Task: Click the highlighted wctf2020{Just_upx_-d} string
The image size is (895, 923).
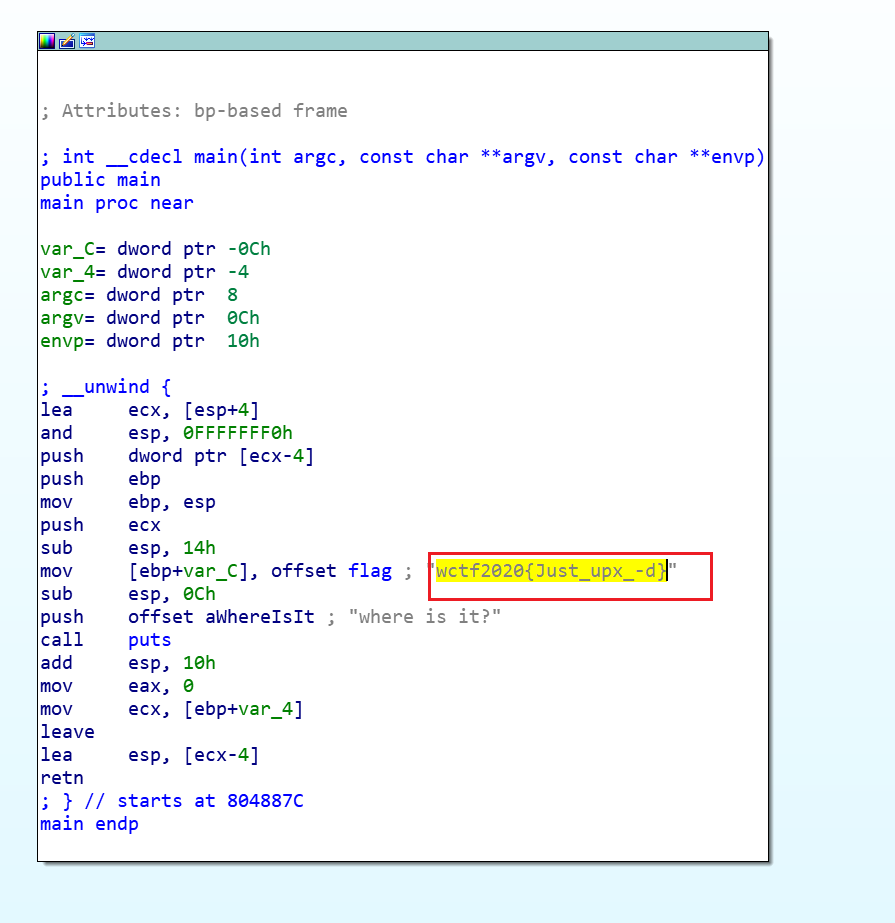Action: (x=550, y=571)
